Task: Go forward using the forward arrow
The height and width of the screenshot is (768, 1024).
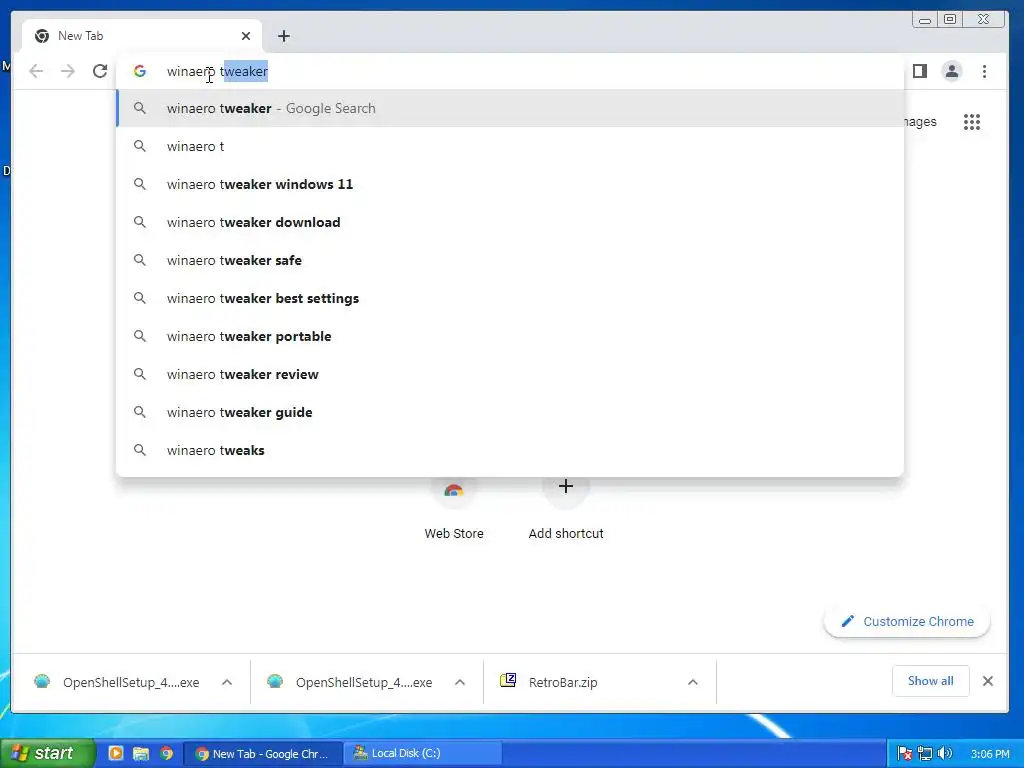Action: click(x=68, y=71)
